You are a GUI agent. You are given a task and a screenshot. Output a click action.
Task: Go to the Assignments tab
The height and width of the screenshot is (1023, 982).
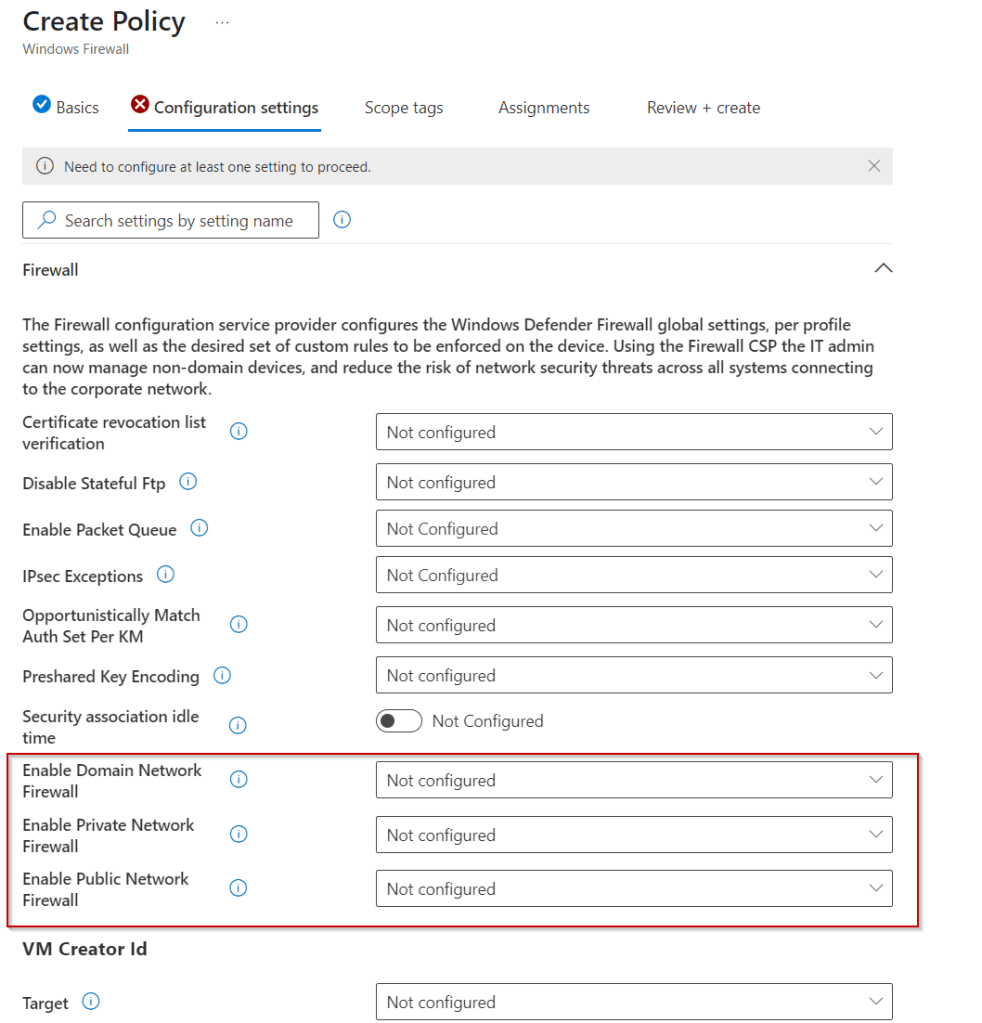(544, 108)
